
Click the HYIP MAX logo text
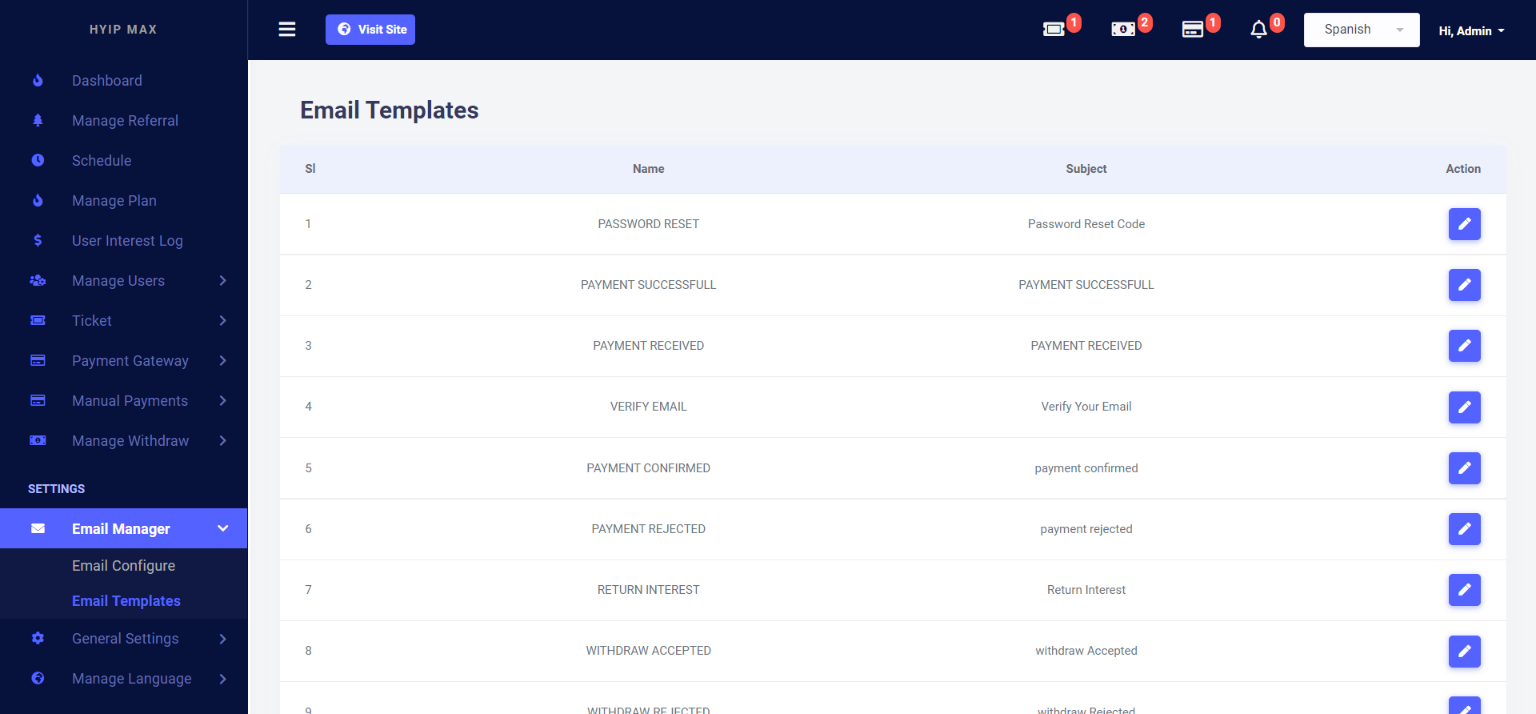pos(123,30)
